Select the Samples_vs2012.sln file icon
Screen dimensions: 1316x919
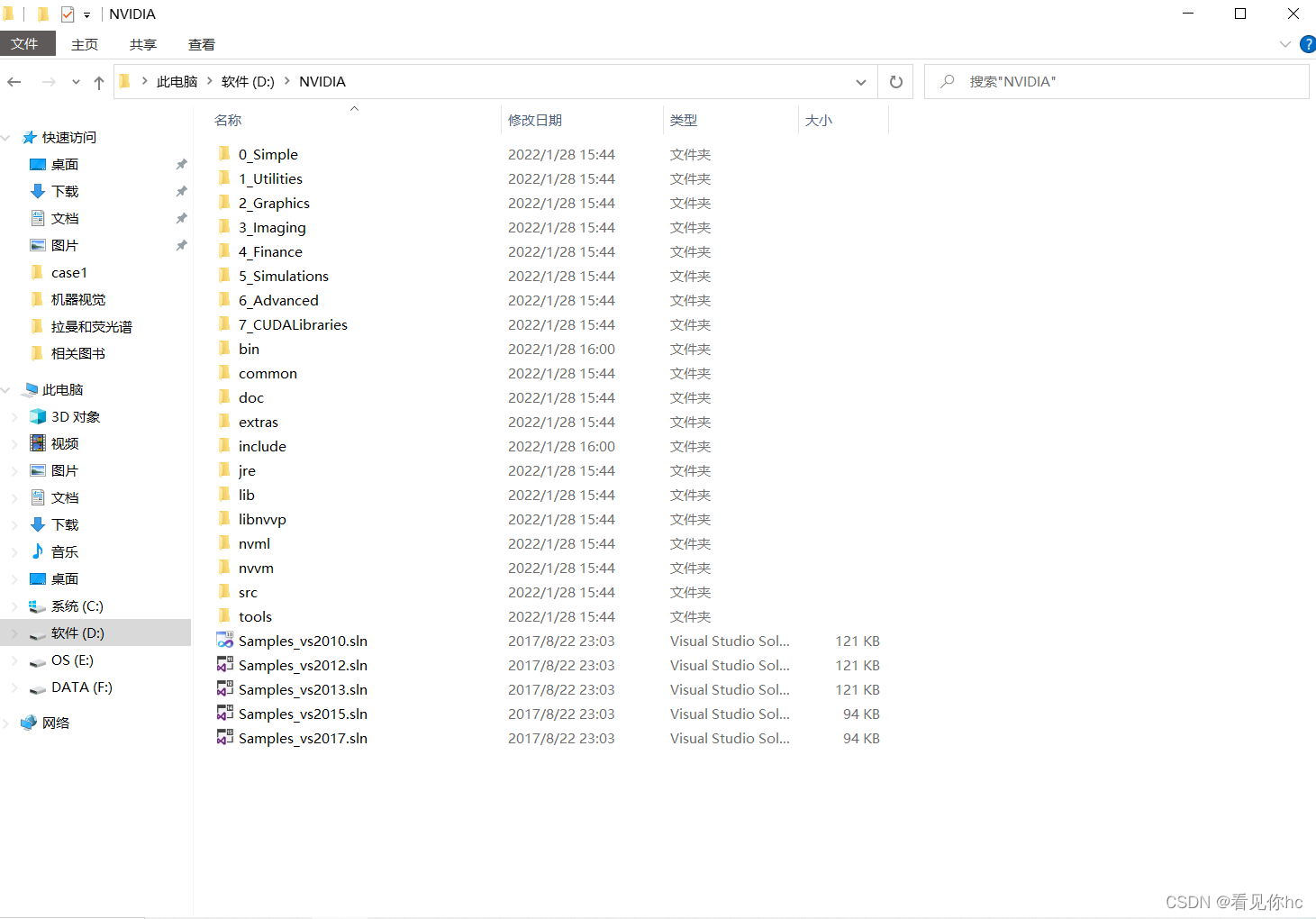(x=225, y=665)
